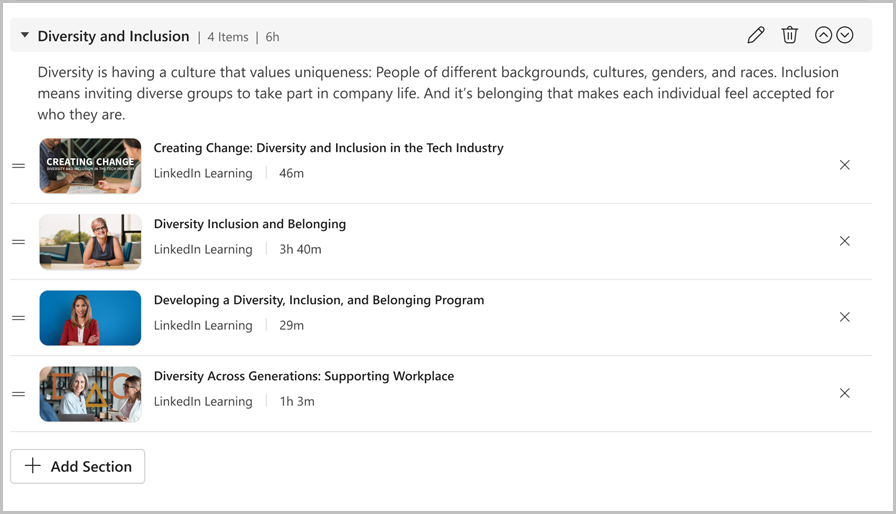Move section up with circled up arrow
This screenshot has width=896, height=514.
[823, 35]
